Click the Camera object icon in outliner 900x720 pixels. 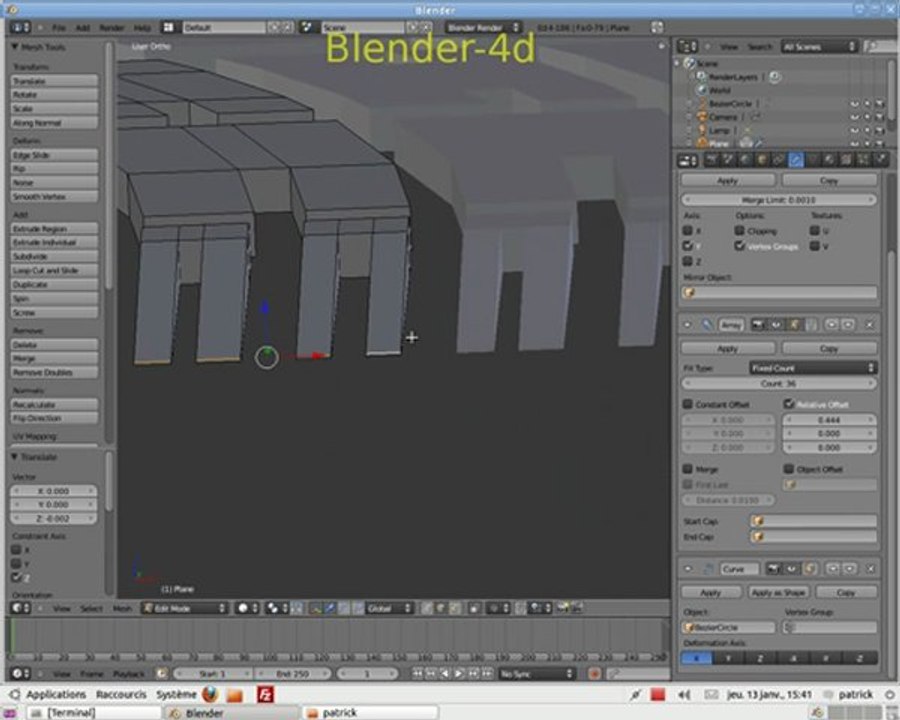point(701,117)
